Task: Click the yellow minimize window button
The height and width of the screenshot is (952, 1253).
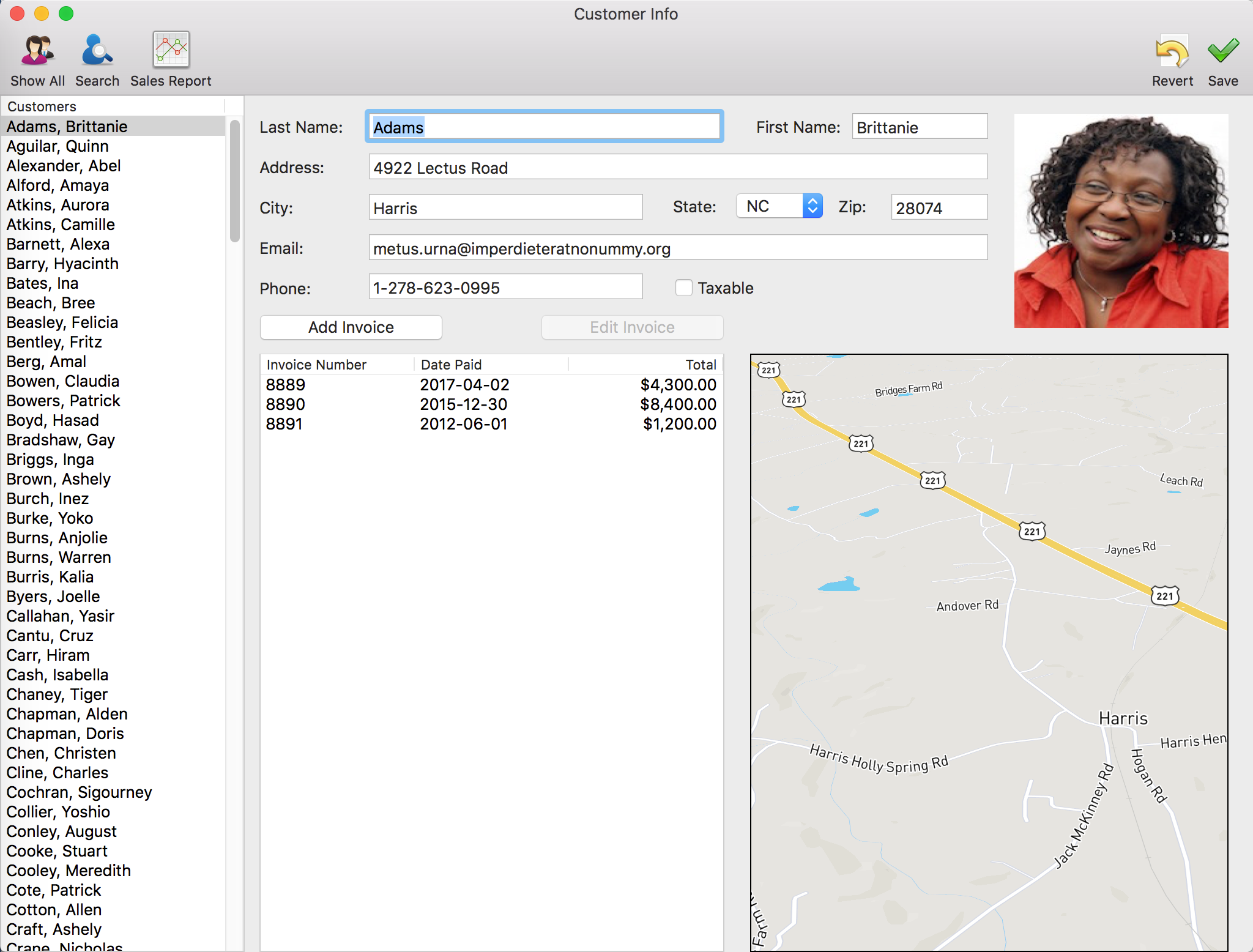Action: click(42, 13)
